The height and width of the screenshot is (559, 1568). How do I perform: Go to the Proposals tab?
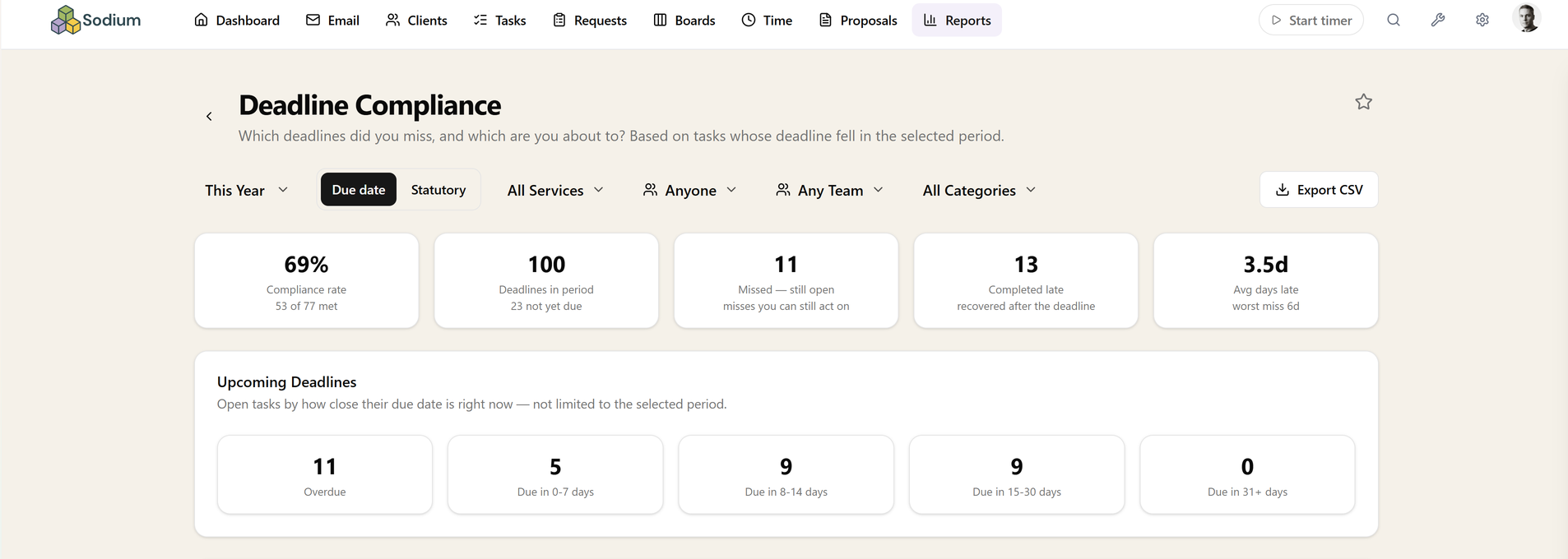[858, 20]
